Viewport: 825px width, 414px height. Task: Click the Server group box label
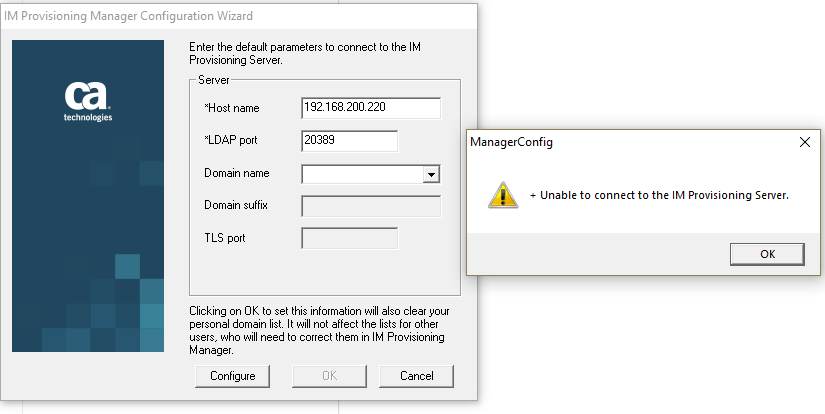click(x=214, y=80)
